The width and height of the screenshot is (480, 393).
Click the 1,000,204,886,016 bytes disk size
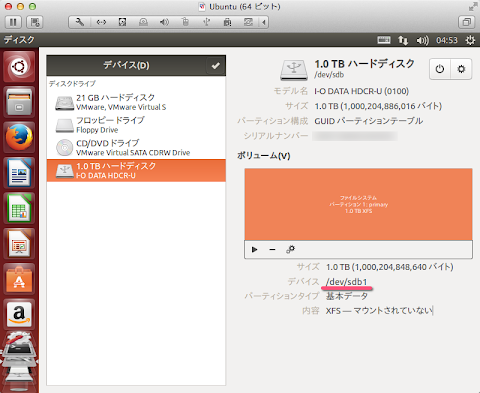378,106
